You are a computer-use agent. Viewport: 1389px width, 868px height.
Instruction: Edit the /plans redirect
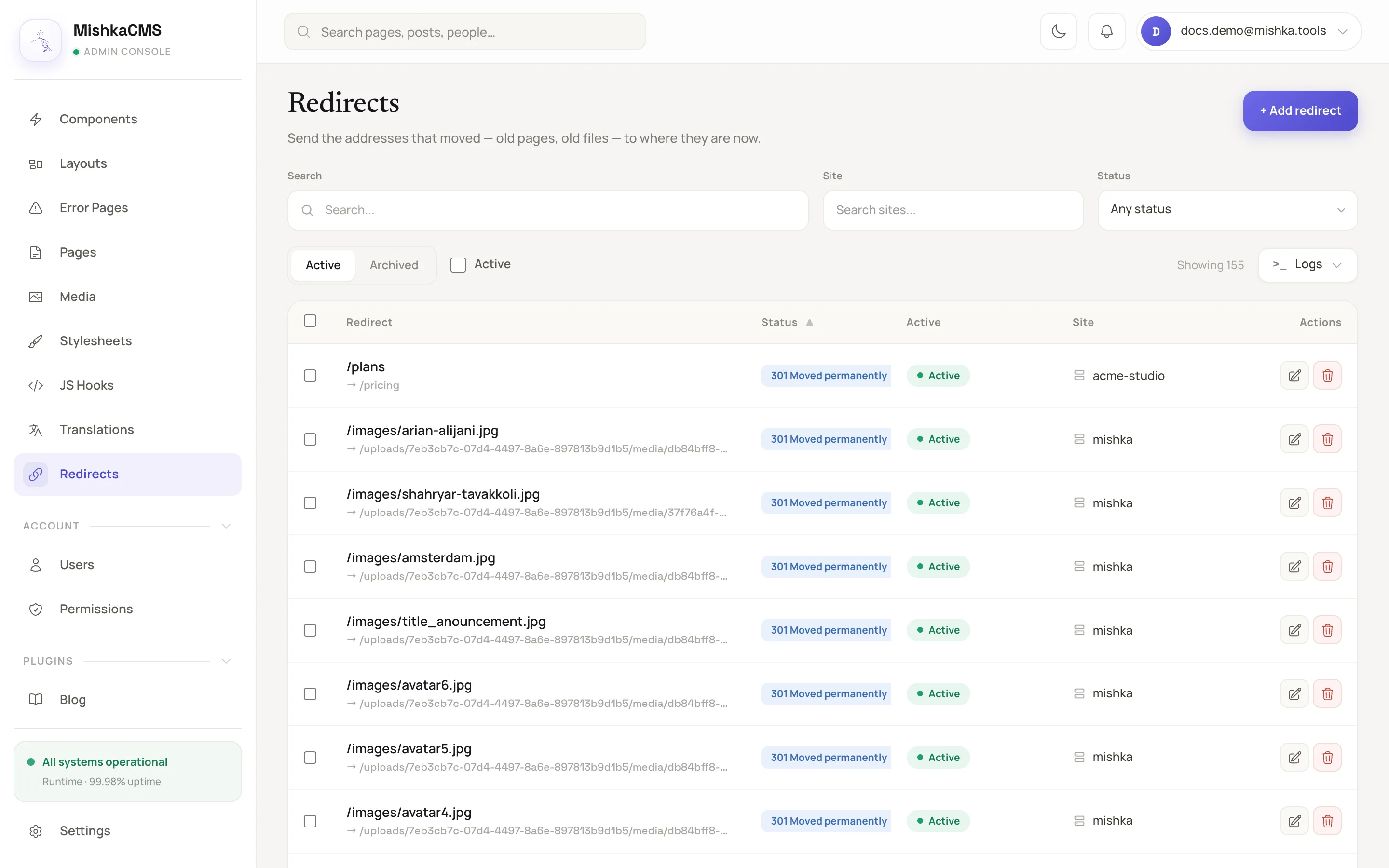click(1294, 376)
